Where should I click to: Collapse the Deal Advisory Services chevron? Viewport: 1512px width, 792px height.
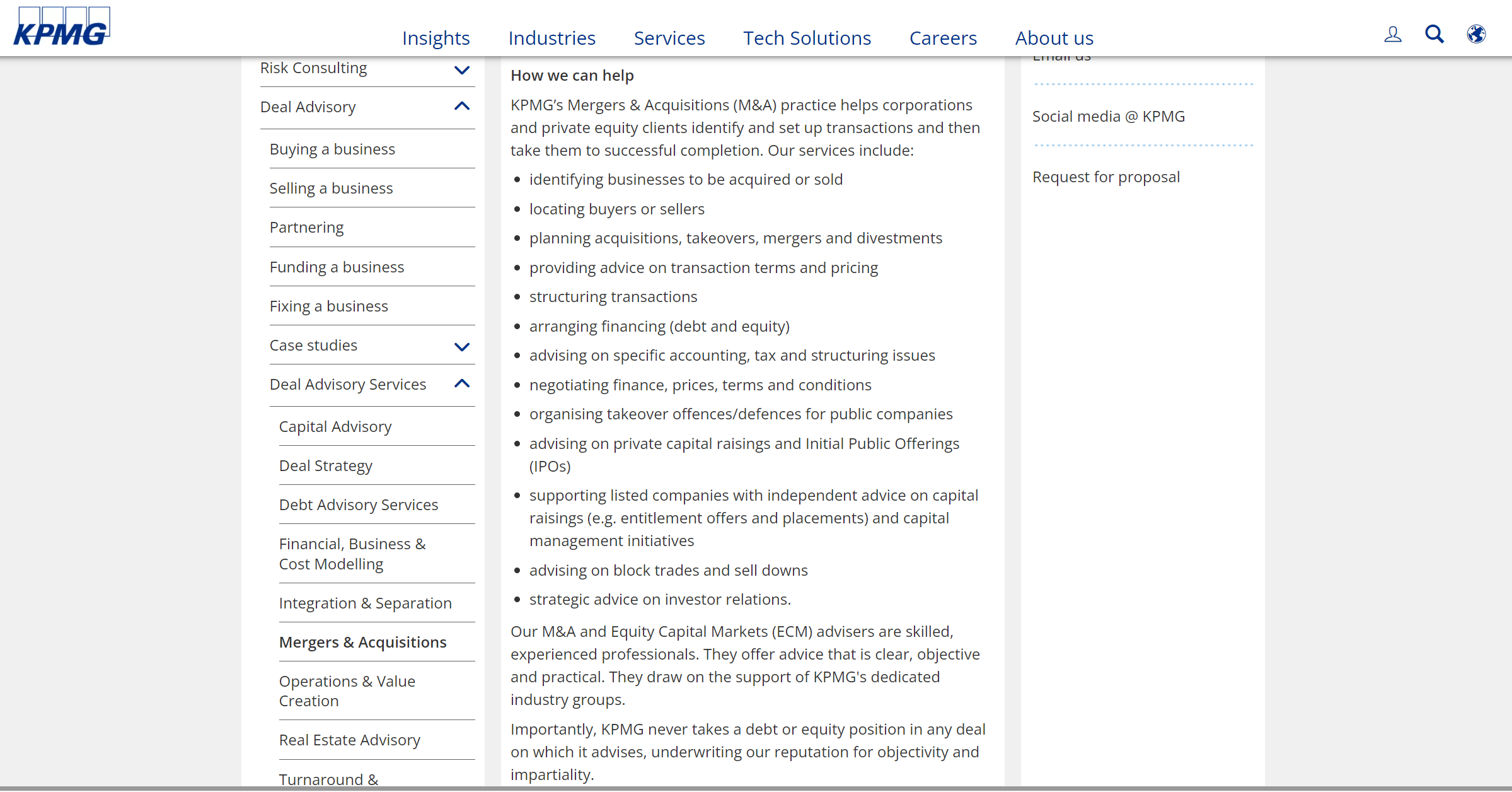click(x=462, y=383)
